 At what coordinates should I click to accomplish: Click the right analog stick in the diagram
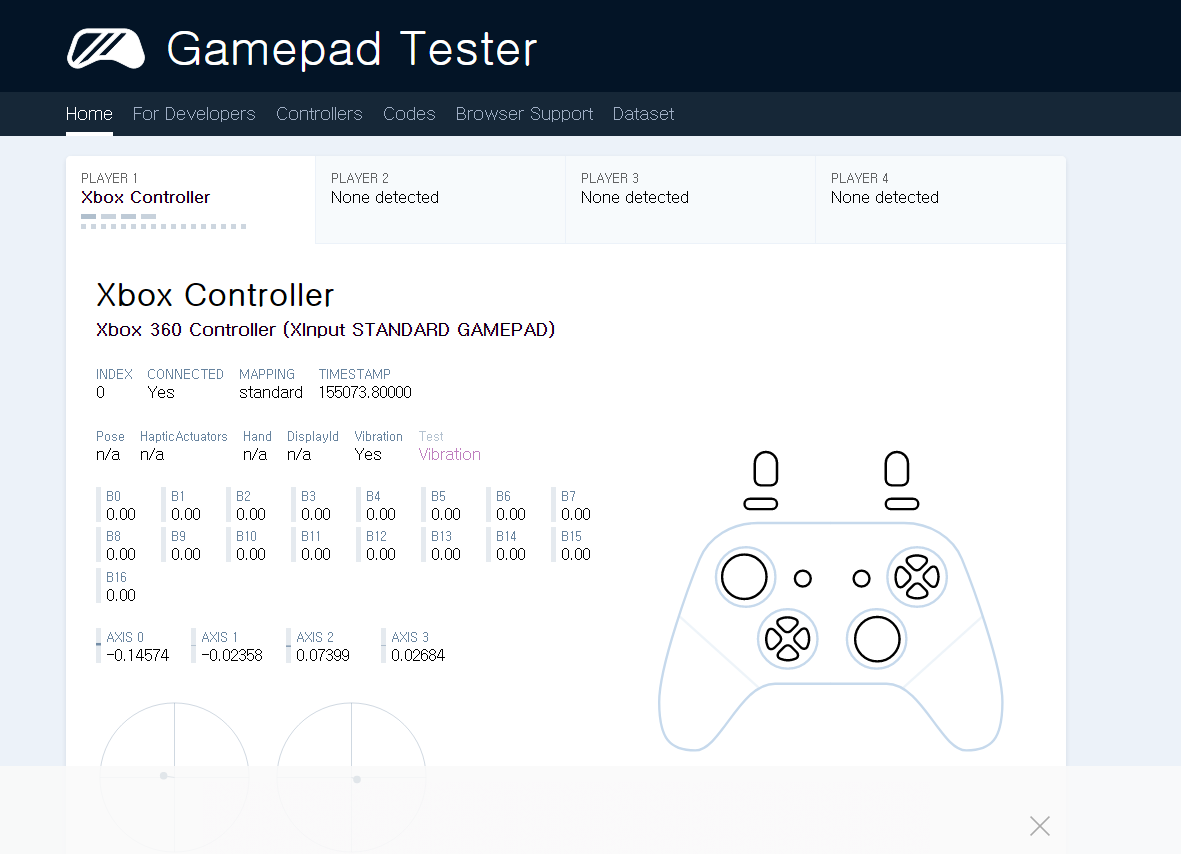pyautogui.click(x=877, y=639)
